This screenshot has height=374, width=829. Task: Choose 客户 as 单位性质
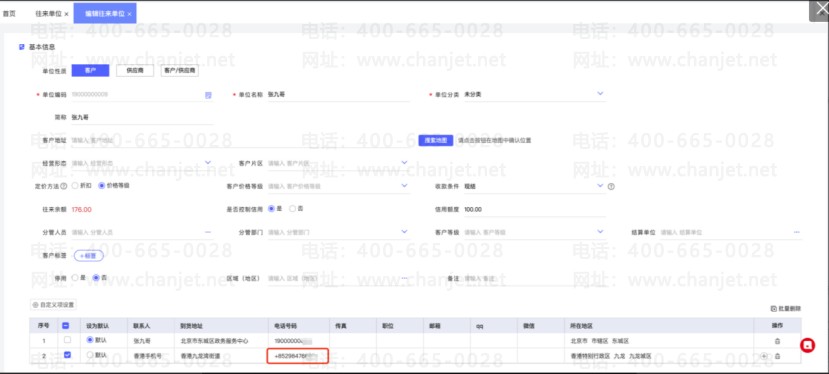(90, 70)
